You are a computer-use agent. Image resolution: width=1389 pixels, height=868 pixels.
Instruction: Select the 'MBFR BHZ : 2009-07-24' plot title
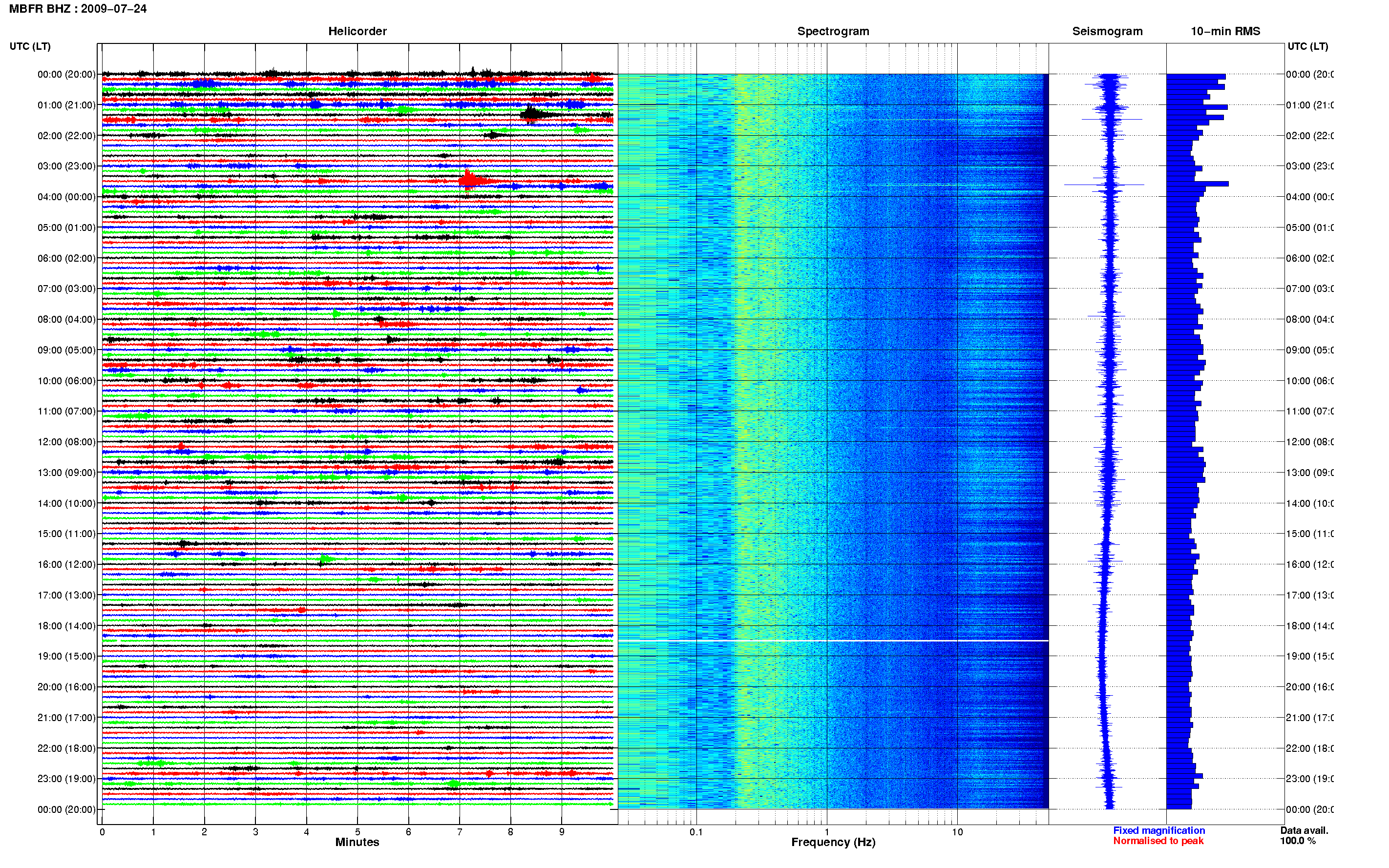[x=78, y=9]
